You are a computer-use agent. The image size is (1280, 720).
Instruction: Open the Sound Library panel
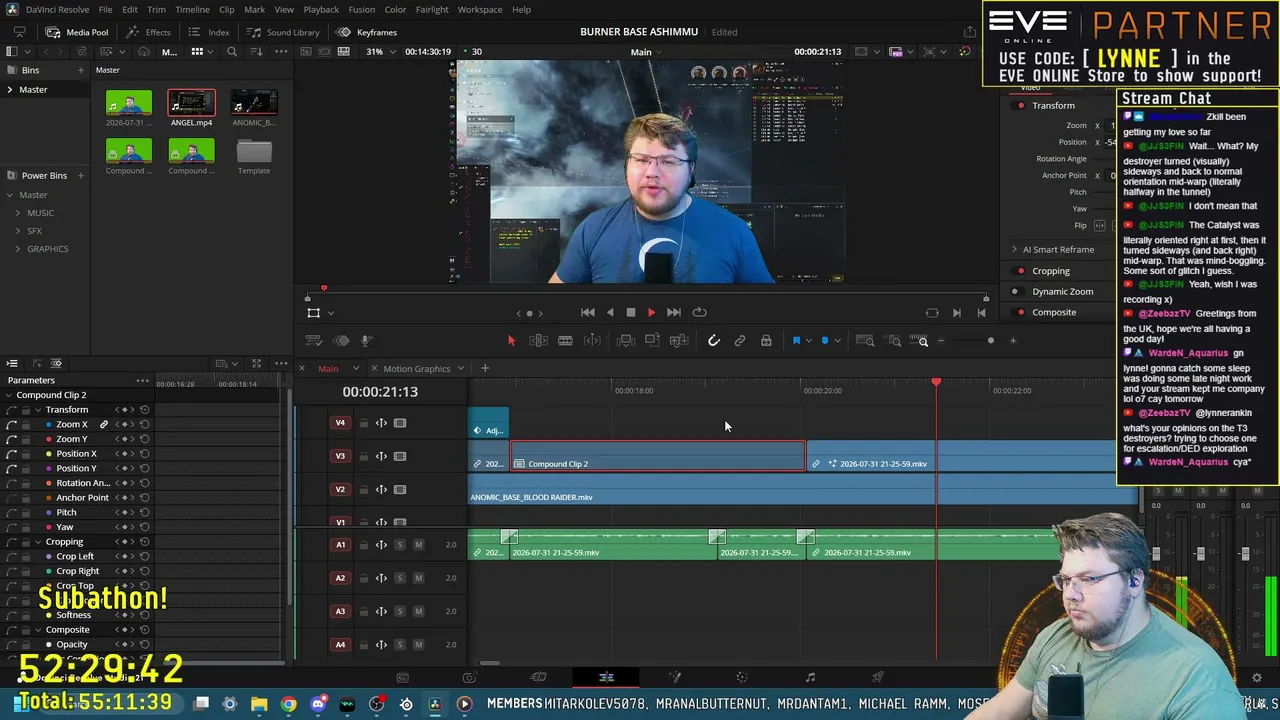(x=283, y=32)
